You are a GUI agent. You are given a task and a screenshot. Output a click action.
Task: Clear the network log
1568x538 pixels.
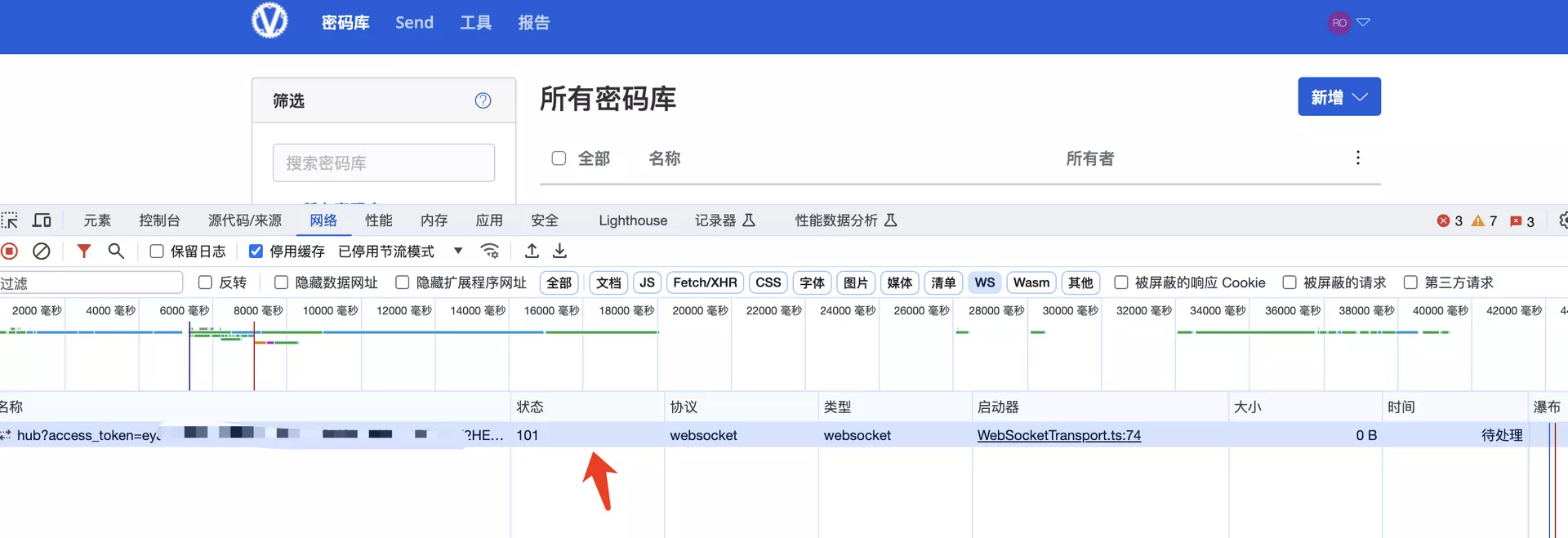click(x=42, y=251)
